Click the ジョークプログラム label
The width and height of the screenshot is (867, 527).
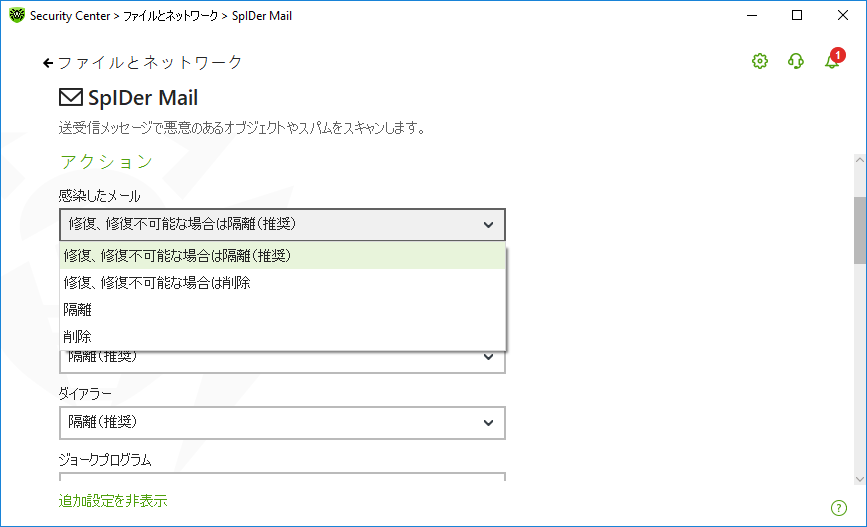pos(105,460)
